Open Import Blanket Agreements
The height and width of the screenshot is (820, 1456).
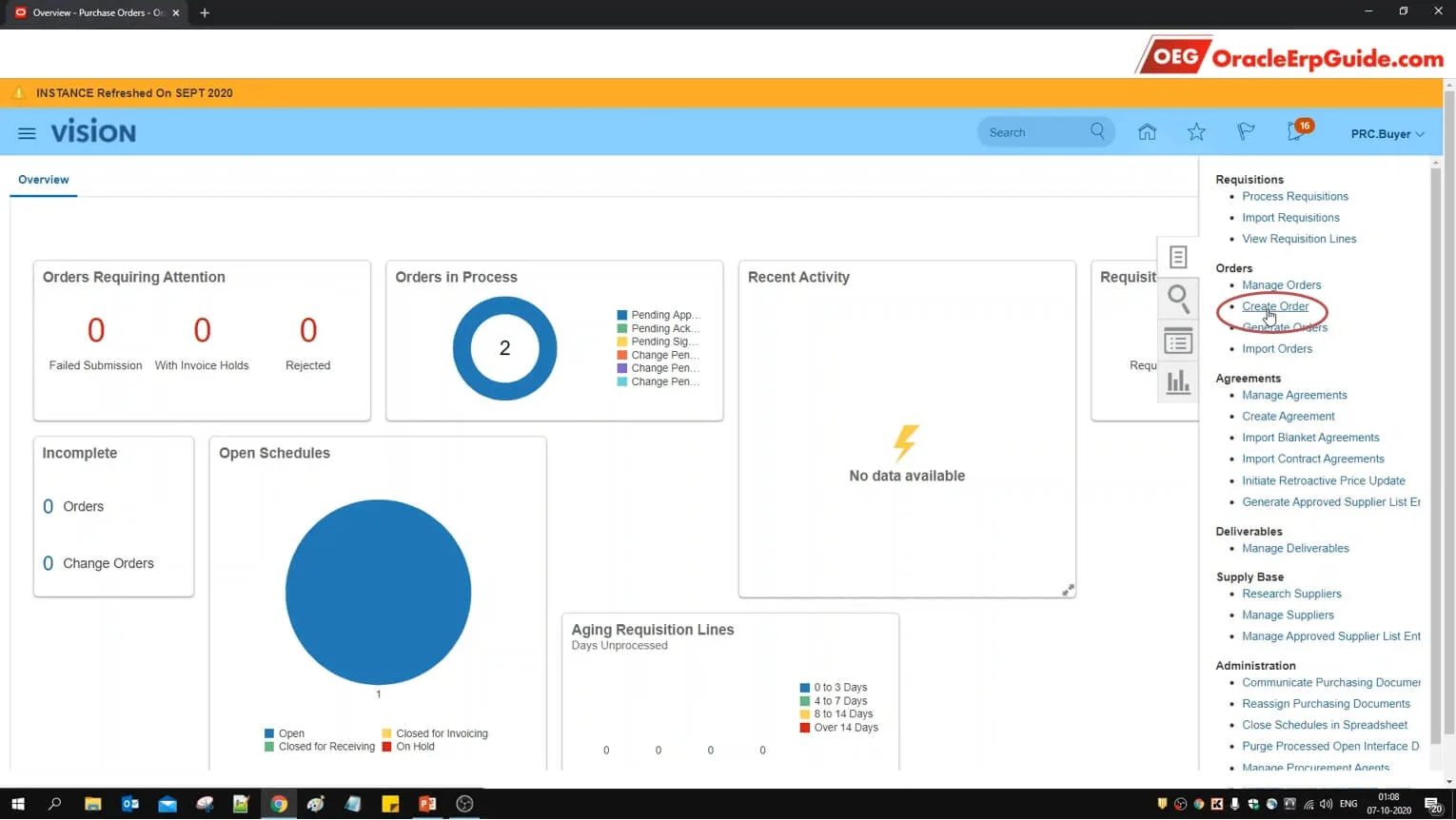1310,438
